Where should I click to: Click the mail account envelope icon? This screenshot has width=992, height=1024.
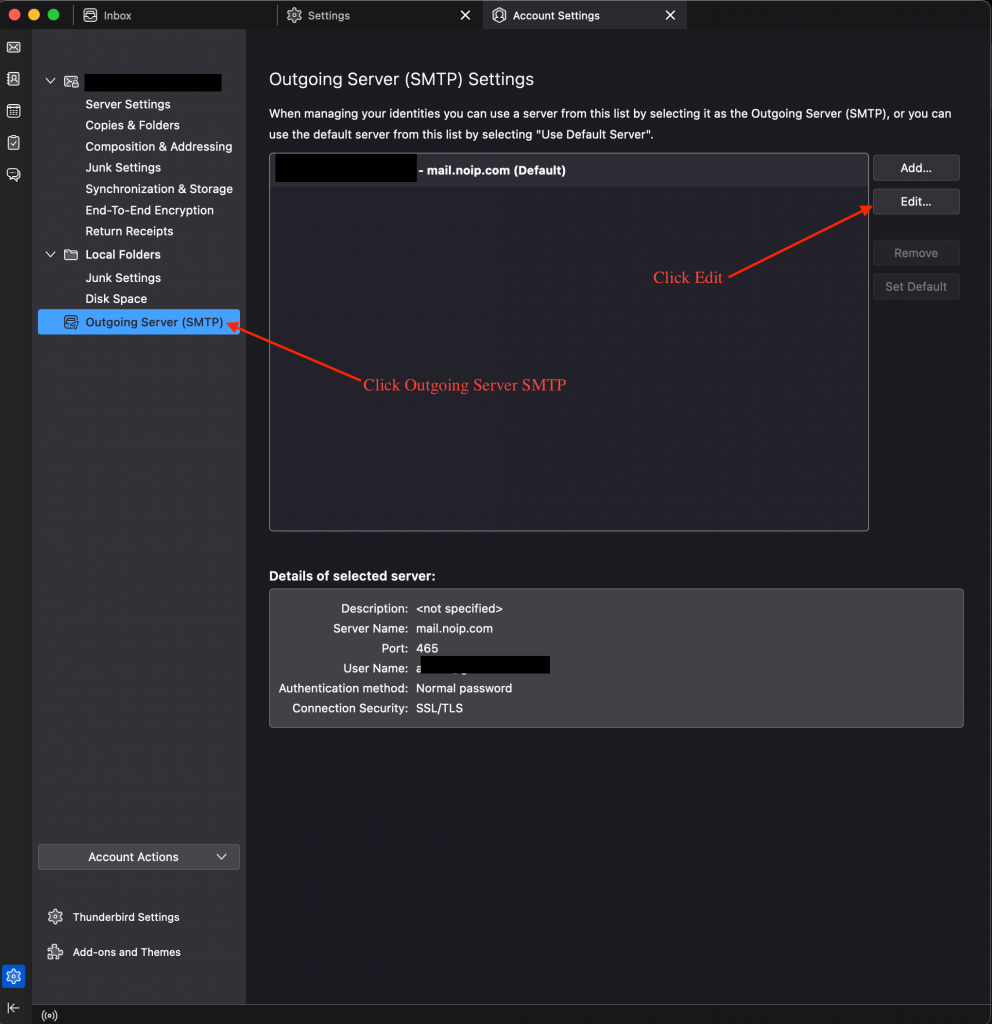click(71, 82)
